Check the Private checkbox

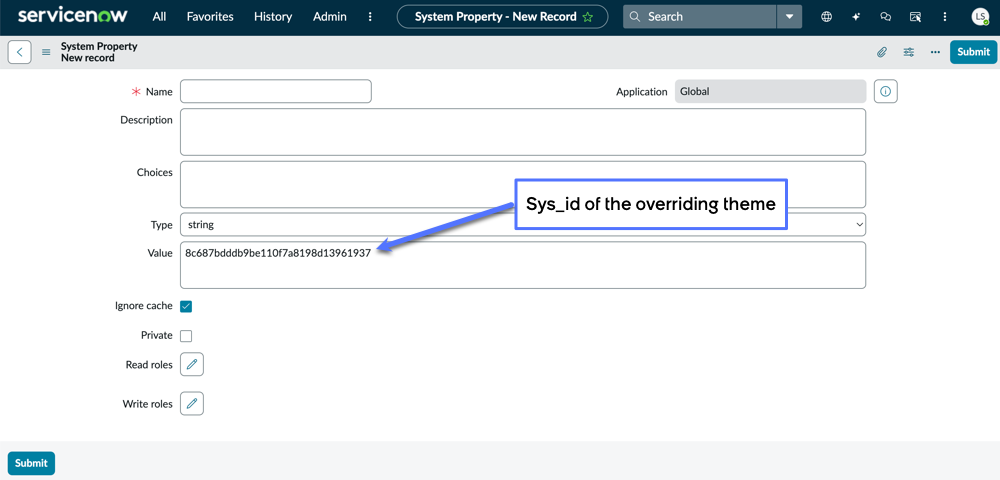186,336
